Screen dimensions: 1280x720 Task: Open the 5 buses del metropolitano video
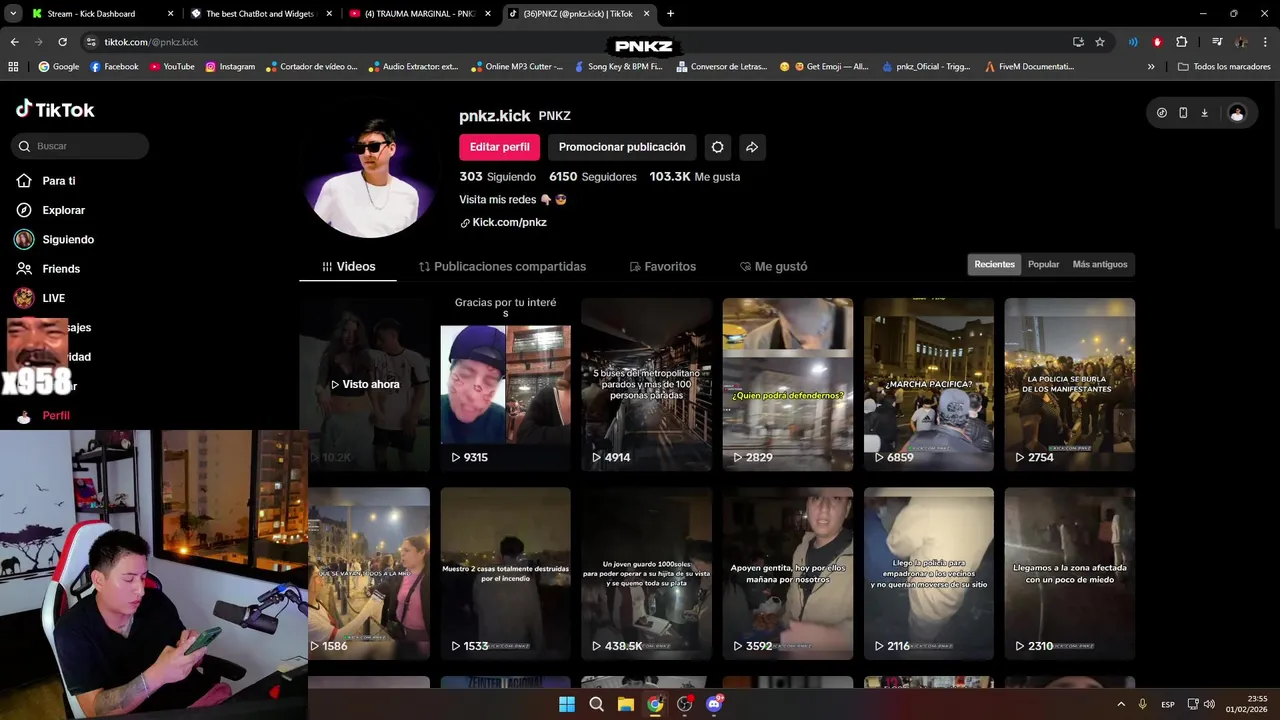pyautogui.click(x=647, y=385)
